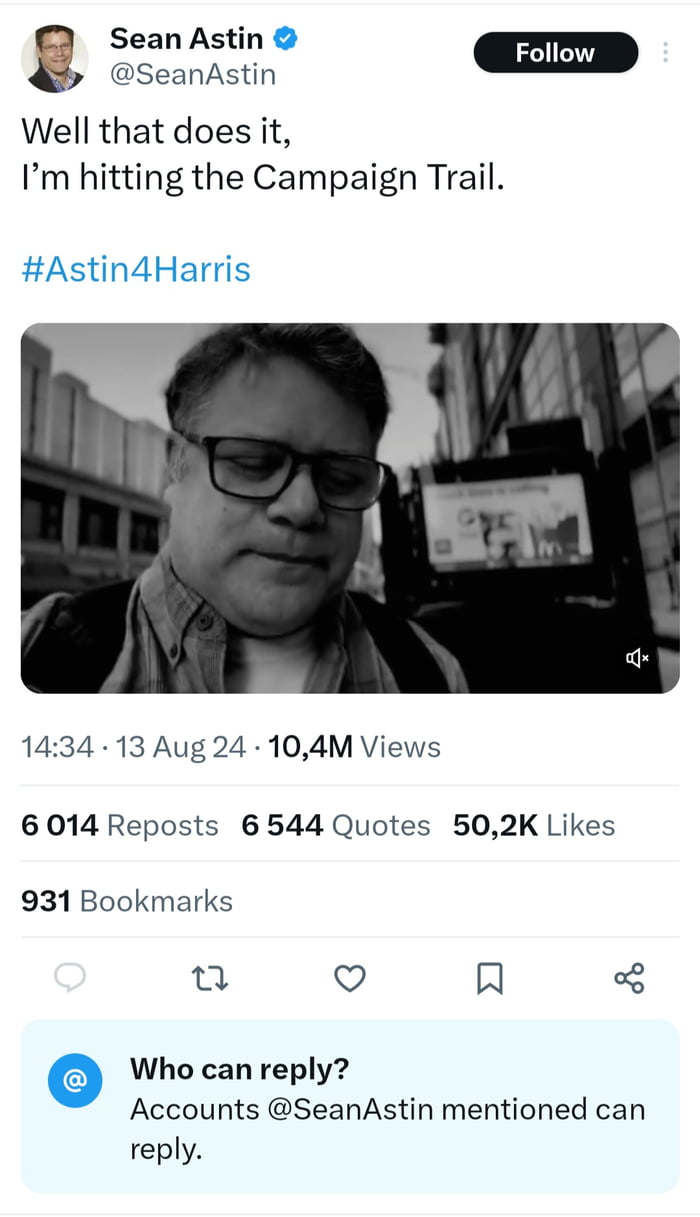Screen dimensions: 700x1217
Task: Click the Sean Astin display name
Action: point(186,39)
